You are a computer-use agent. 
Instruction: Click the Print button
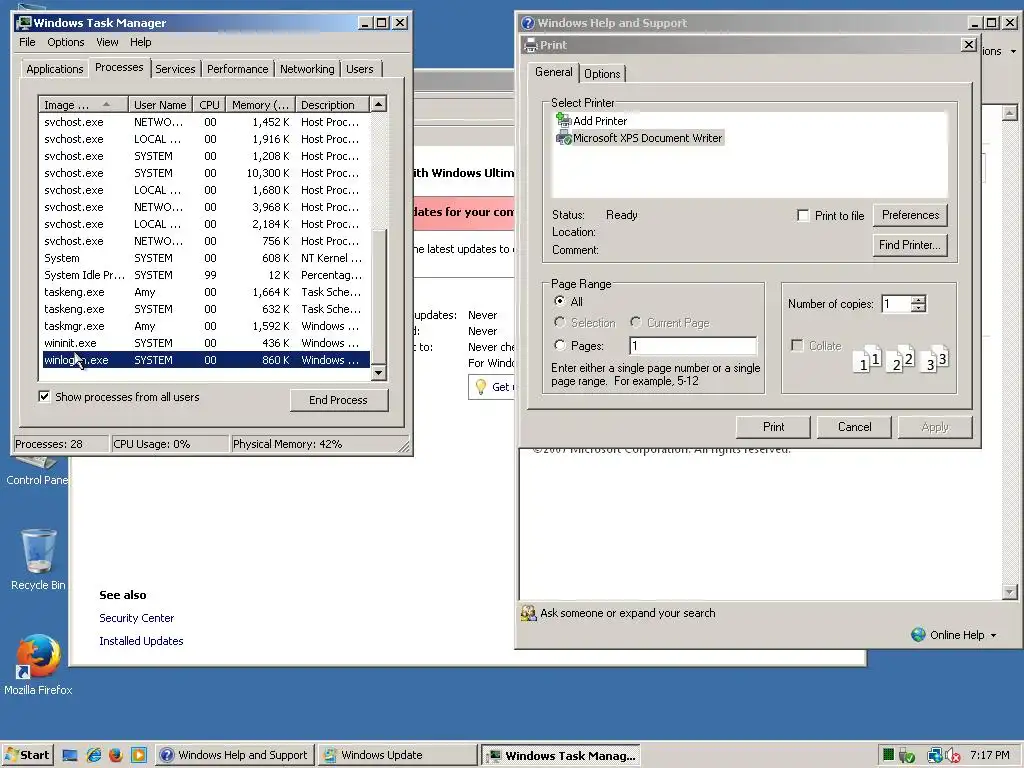tap(773, 426)
